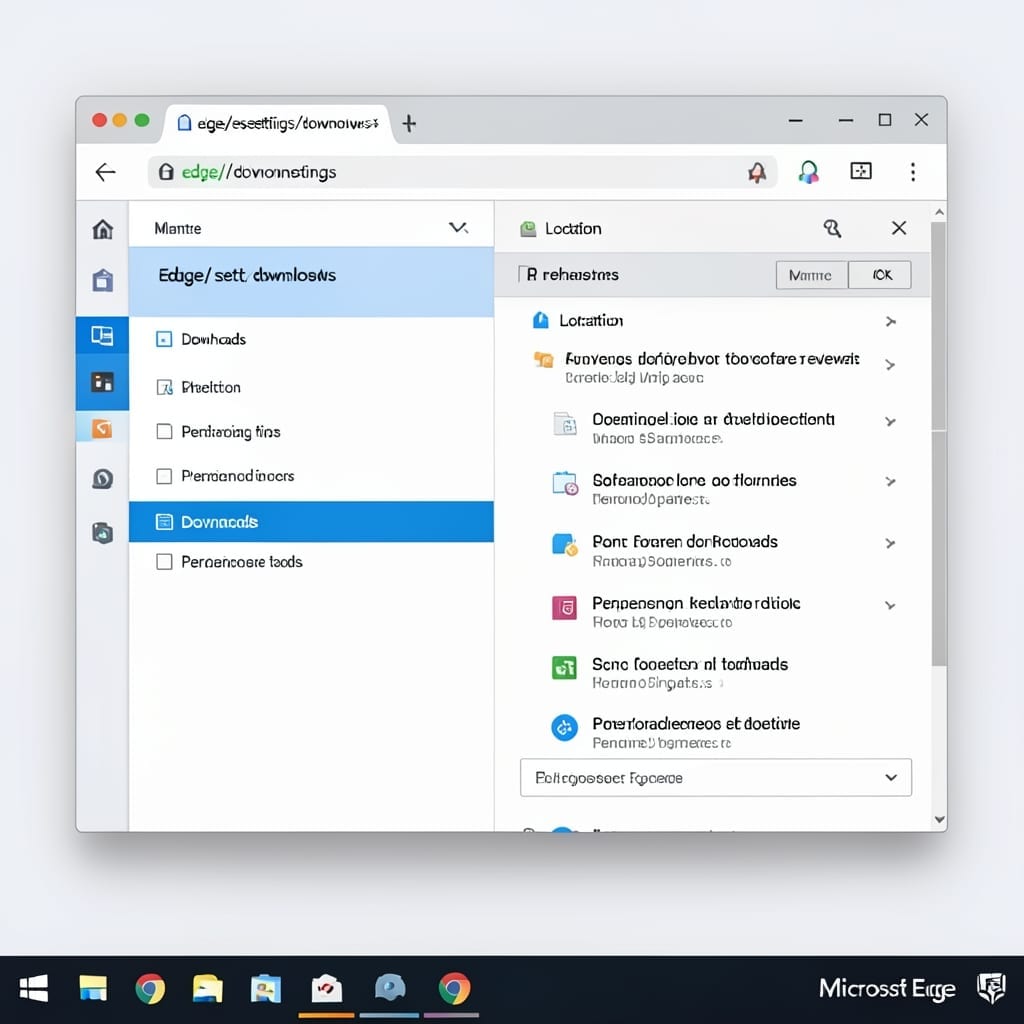Click the rocket icon in the address bar
The image size is (1024, 1024).
pos(757,172)
